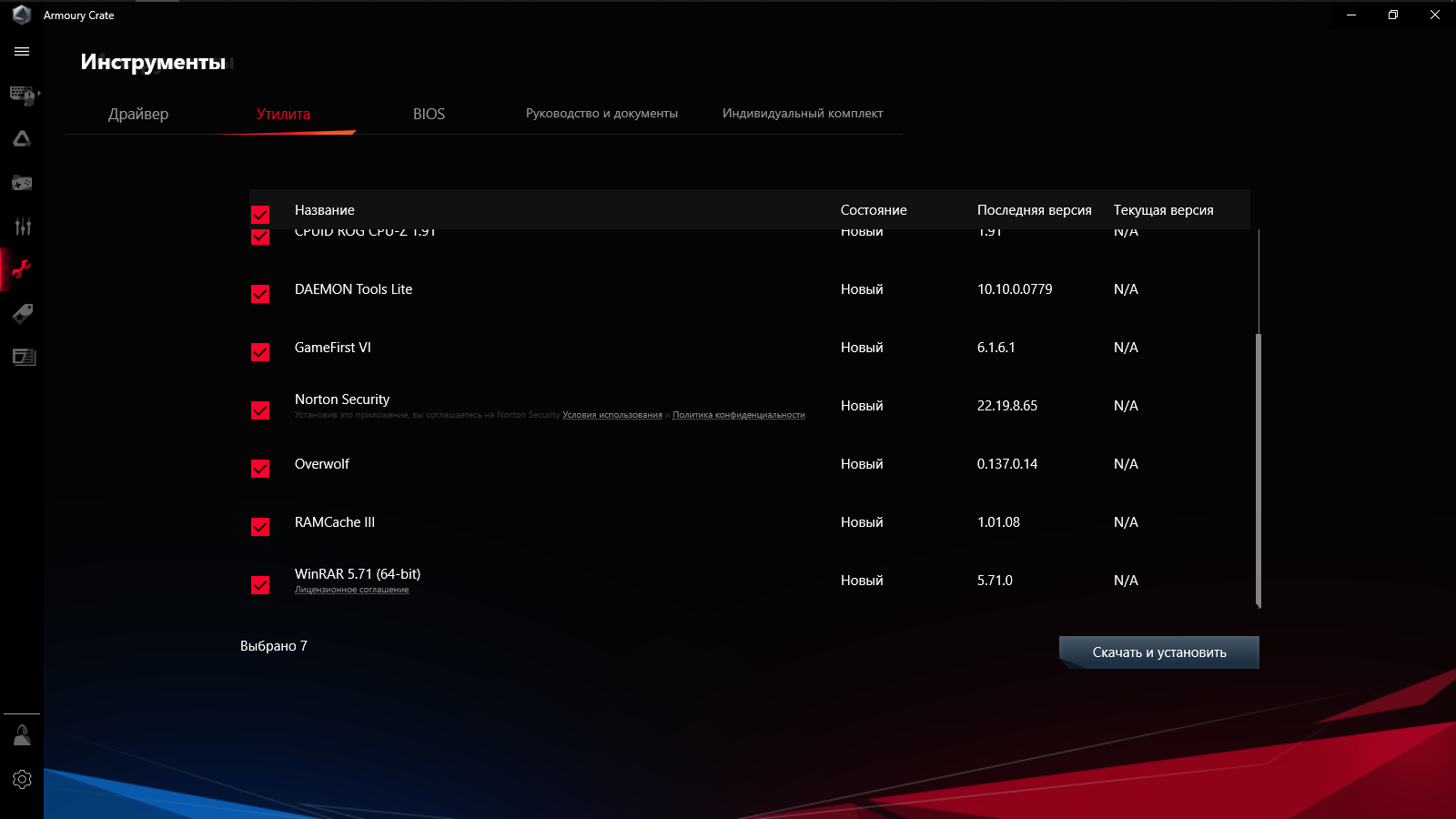Viewport: 1456px width, 819px height.
Task: Click version 1.01.08 of RAMCache III
Action: [998, 522]
